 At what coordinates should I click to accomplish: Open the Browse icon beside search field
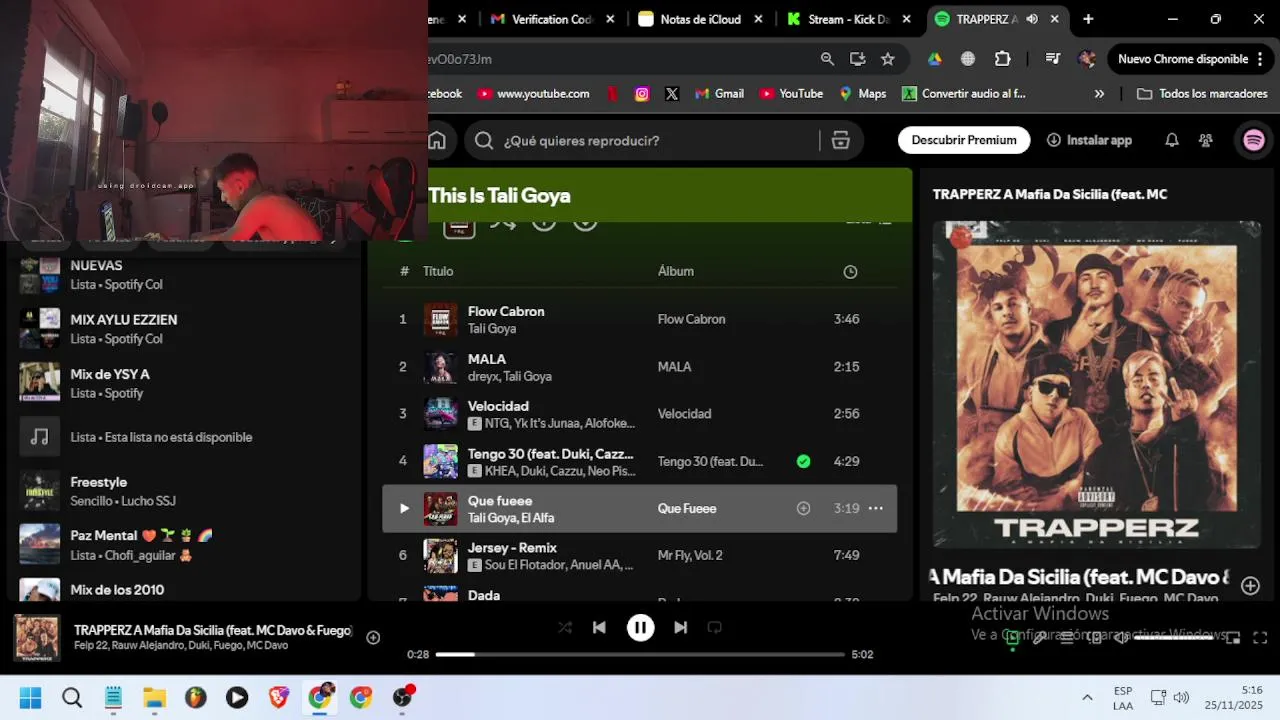(841, 141)
